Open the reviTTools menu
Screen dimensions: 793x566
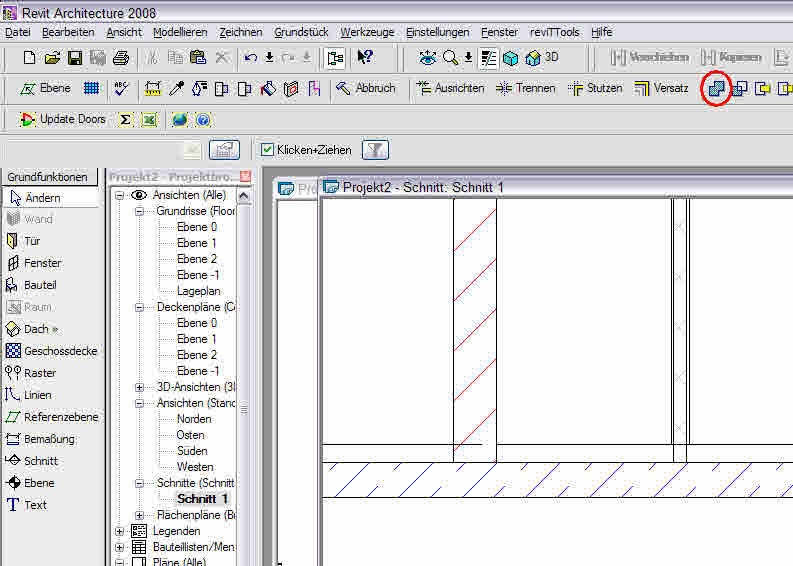point(555,32)
